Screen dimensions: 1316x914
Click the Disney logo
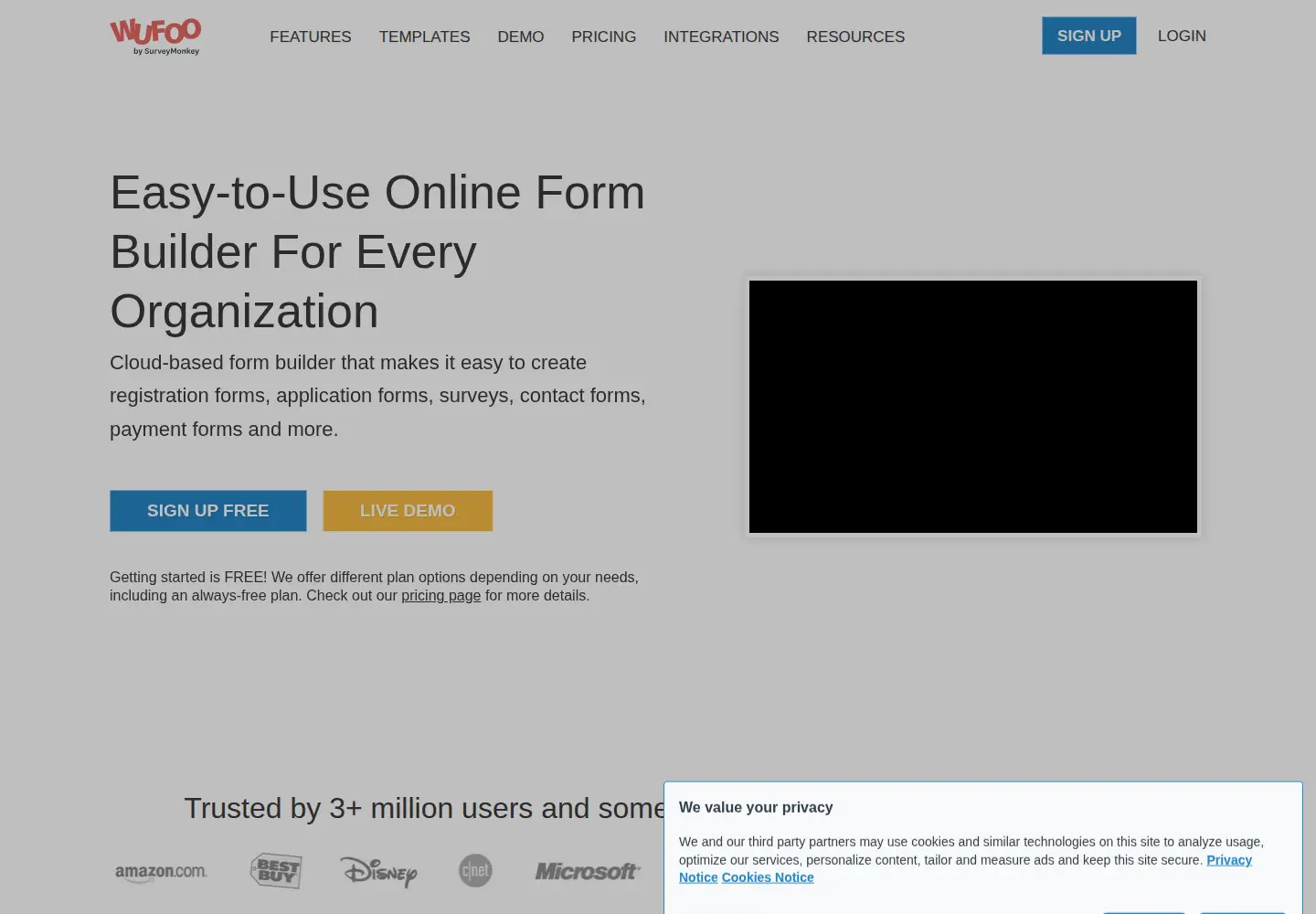point(378,872)
